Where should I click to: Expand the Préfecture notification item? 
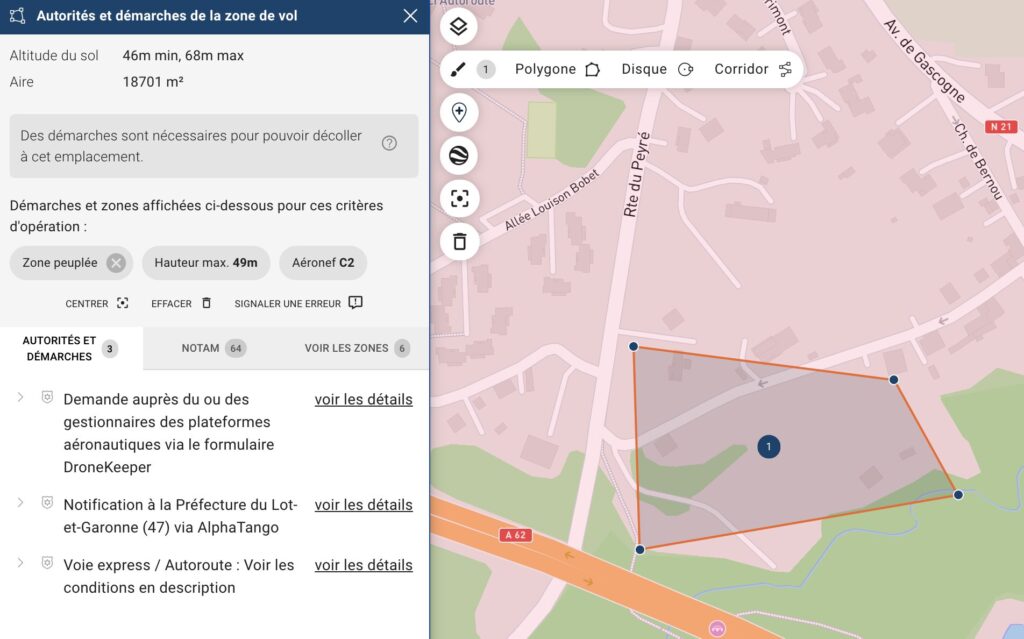click(x=20, y=503)
